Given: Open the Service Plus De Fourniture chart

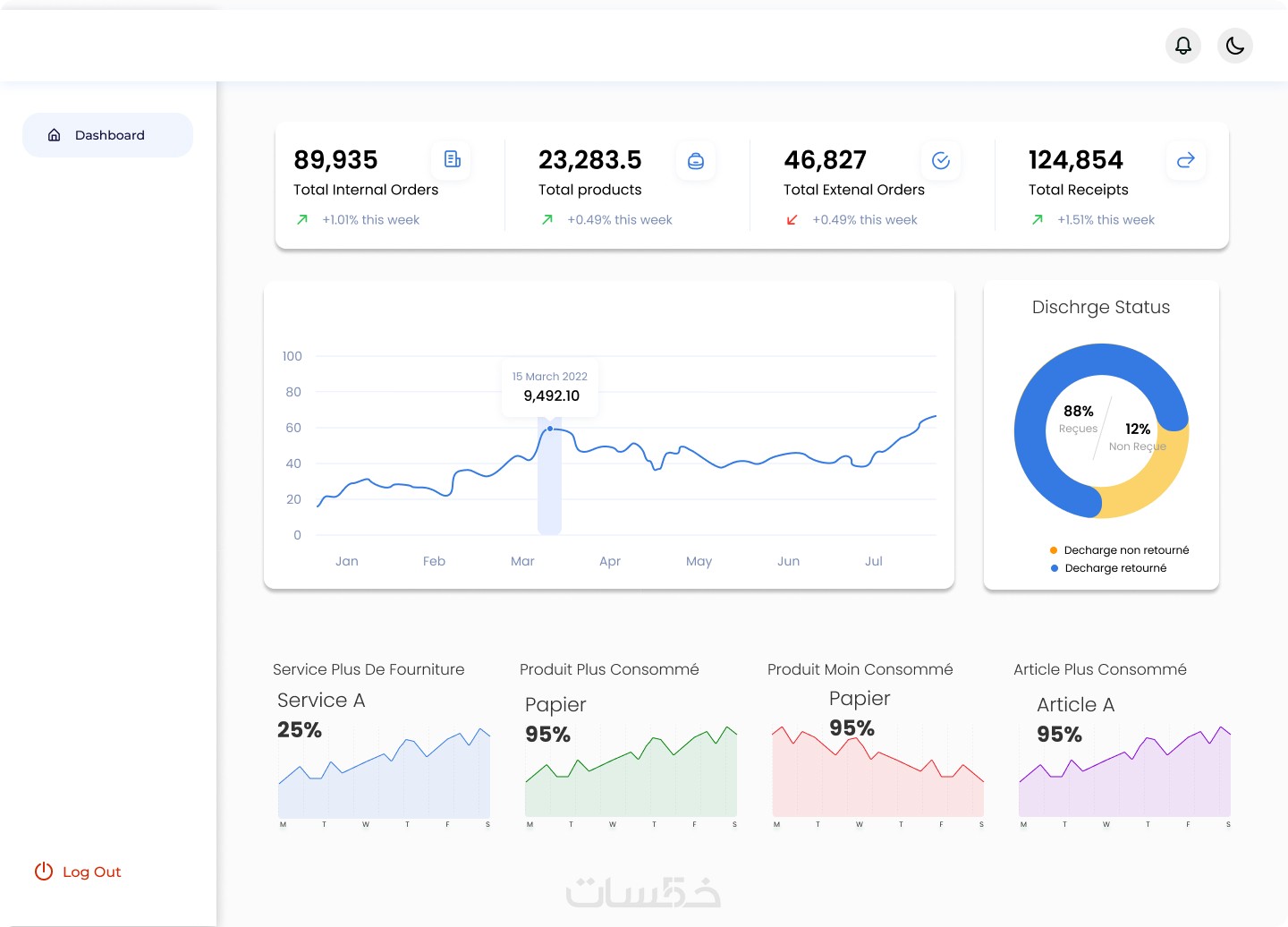Looking at the screenshot, I should coord(384,774).
